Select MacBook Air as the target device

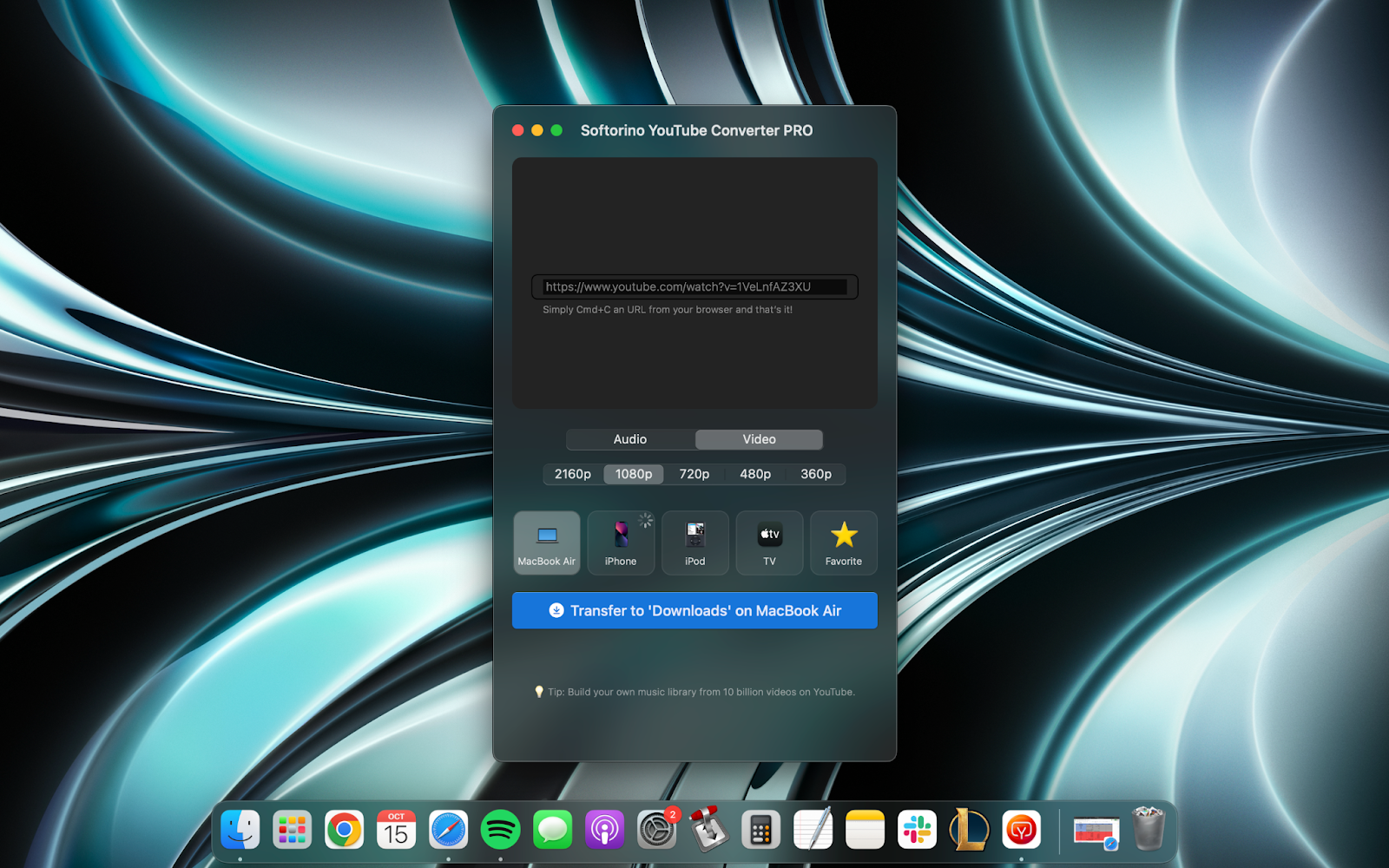(547, 542)
